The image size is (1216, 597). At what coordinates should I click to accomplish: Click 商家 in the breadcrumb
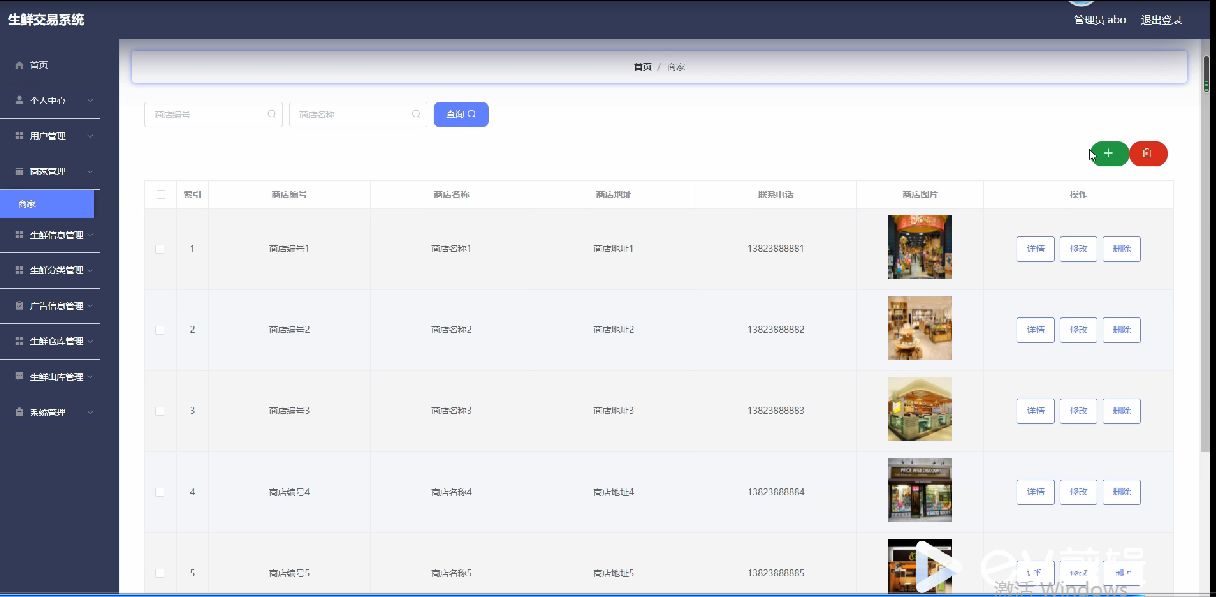pyautogui.click(x=677, y=67)
